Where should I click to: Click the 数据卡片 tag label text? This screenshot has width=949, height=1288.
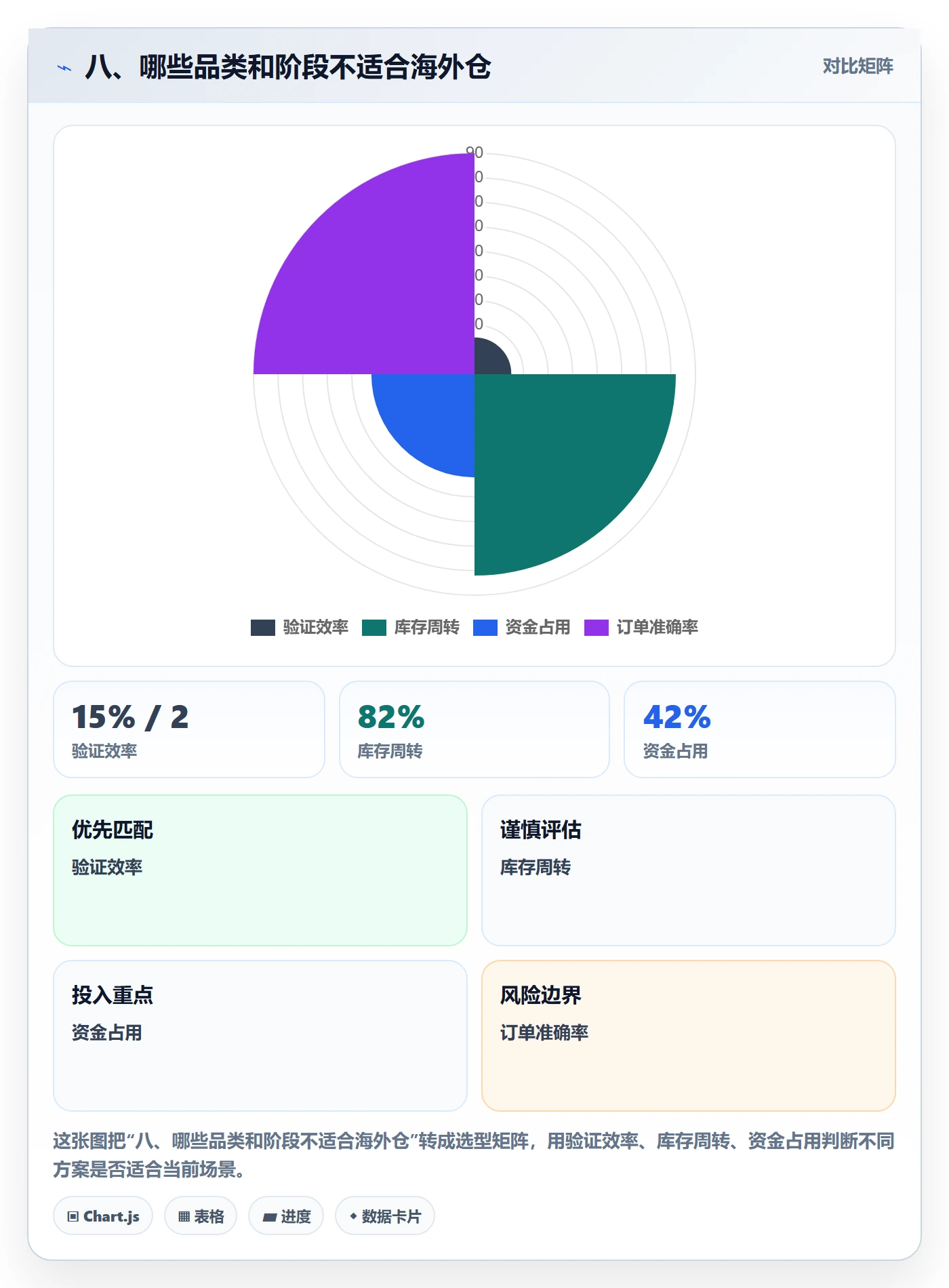pyautogui.click(x=391, y=1216)
